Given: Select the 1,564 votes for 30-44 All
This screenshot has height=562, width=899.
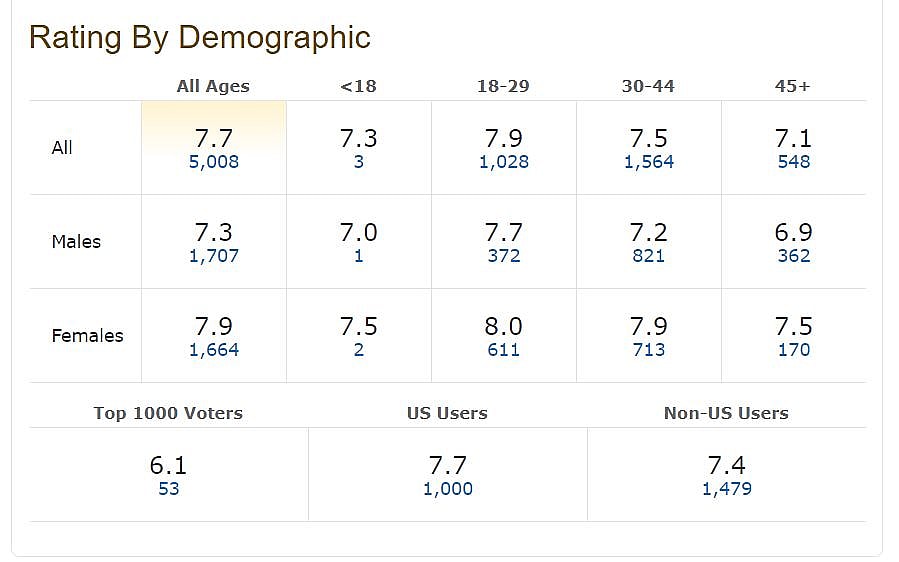Looking at the screenshot, I should pyautogui.click(x=649, y=162).
